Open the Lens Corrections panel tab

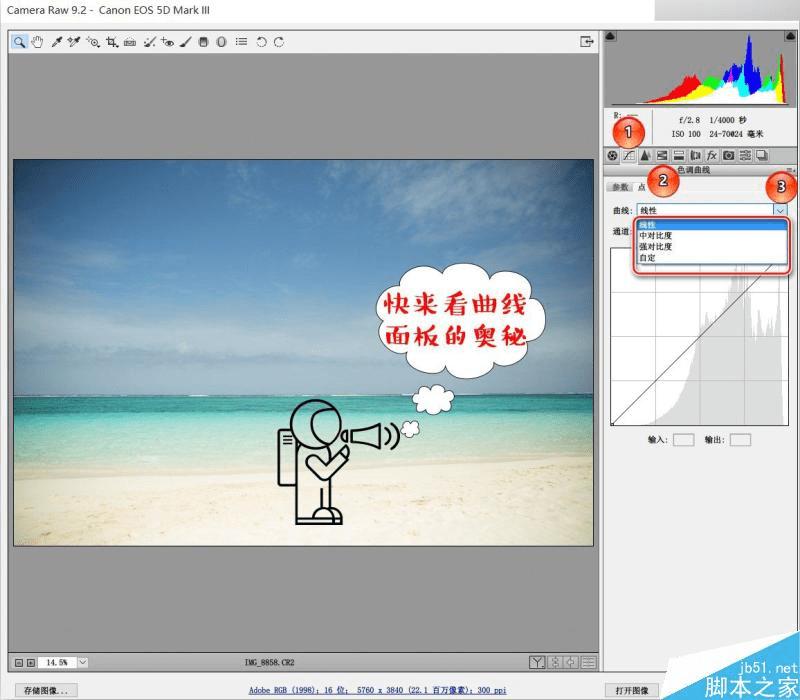click(x=695, y=156)
